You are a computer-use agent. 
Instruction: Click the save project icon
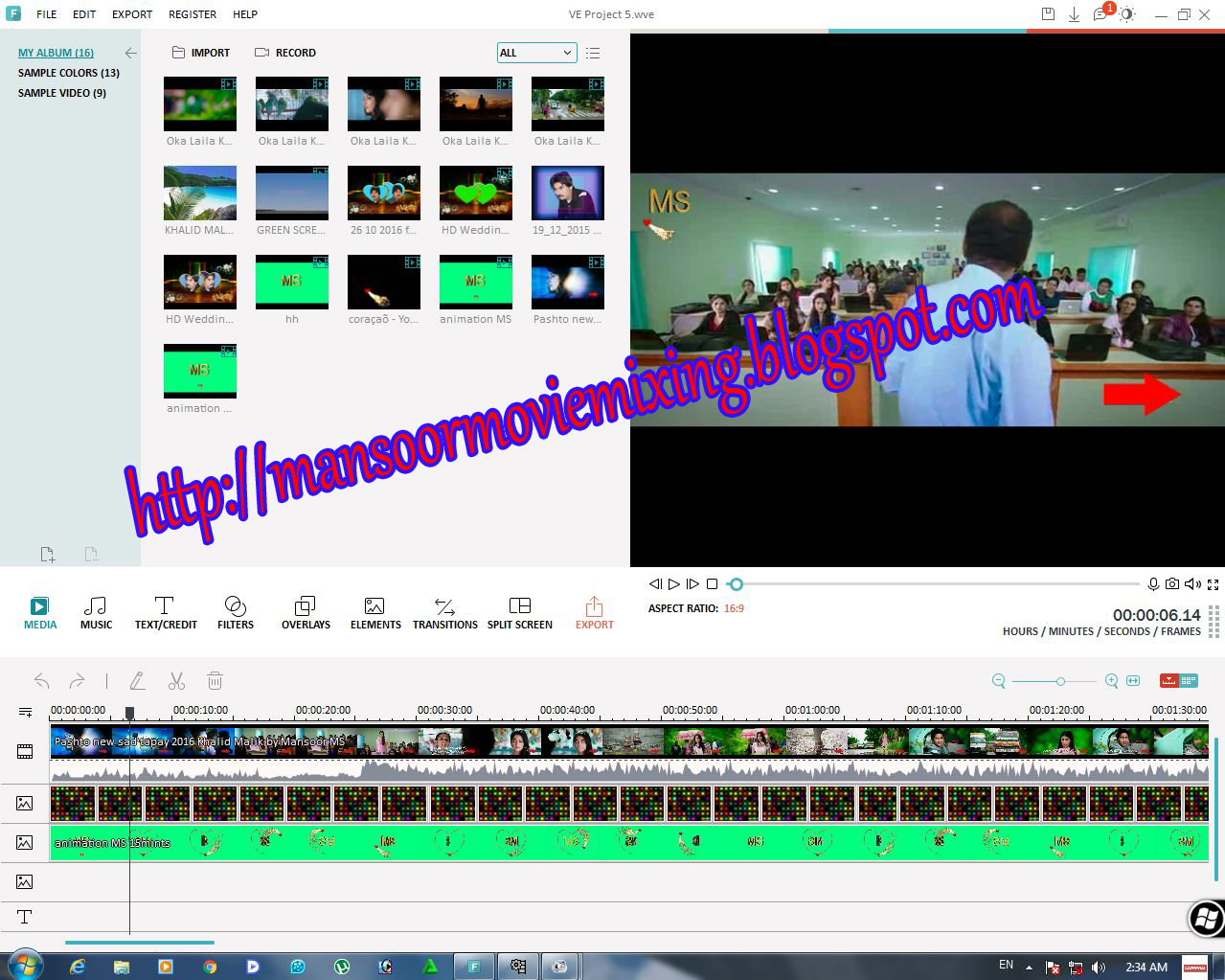1048,13
